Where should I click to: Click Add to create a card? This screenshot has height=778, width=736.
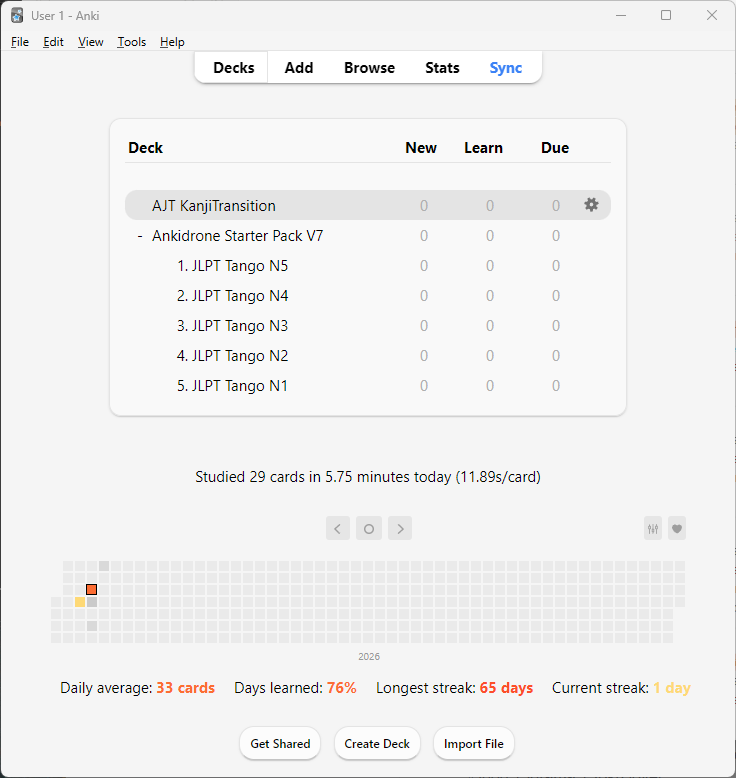pyautogui.click(x=299, y=67)
